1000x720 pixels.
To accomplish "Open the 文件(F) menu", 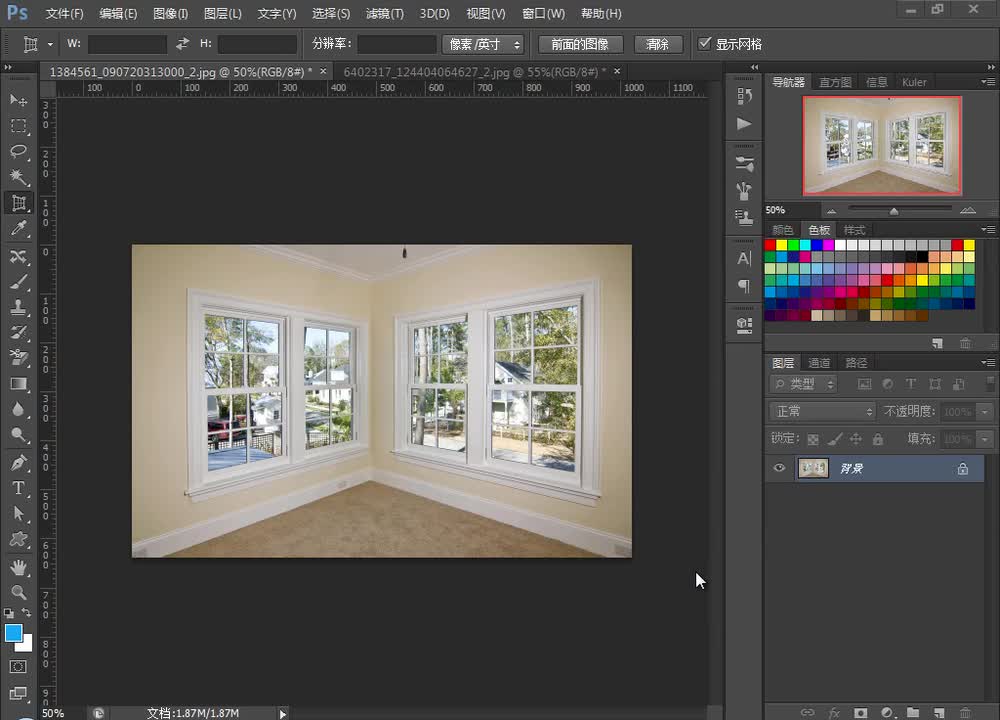I will pos(64,13).
